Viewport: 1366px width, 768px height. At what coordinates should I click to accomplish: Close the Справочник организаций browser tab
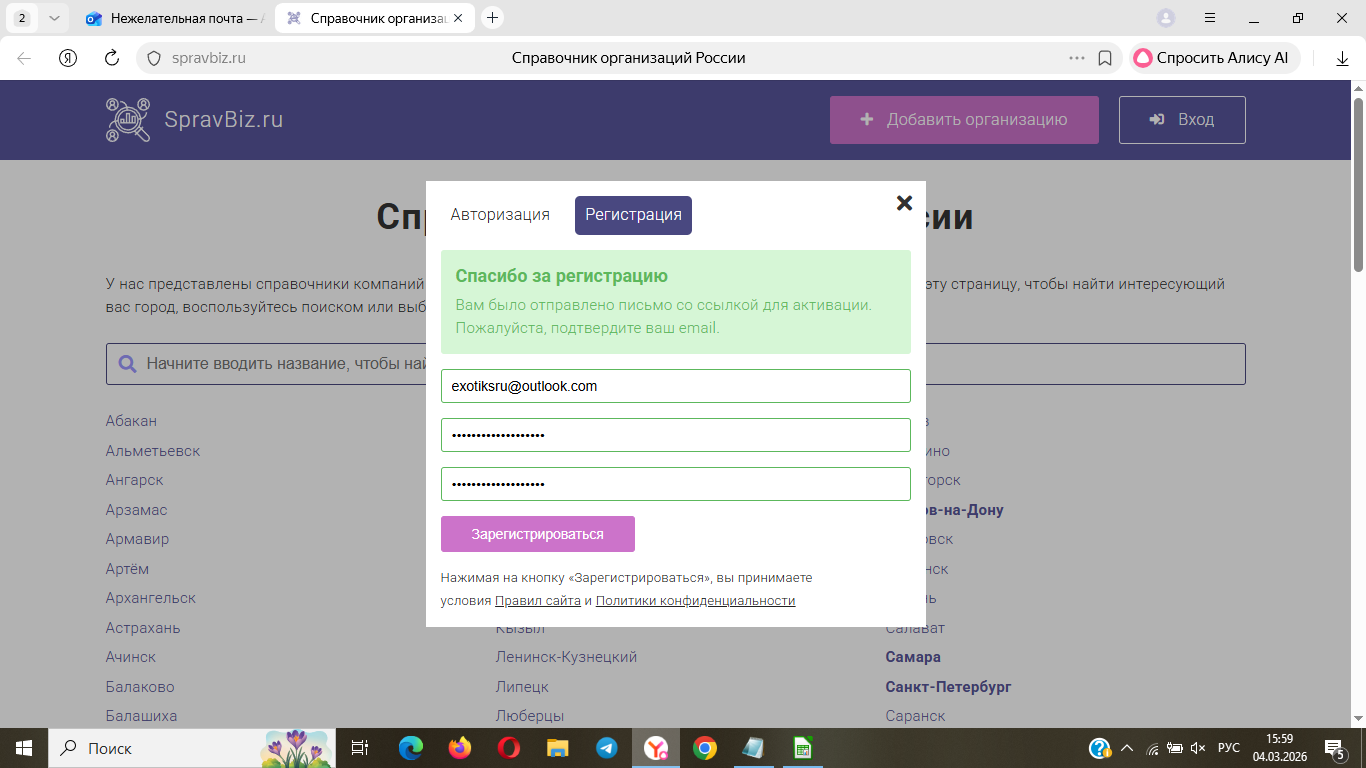pos(458,18)
